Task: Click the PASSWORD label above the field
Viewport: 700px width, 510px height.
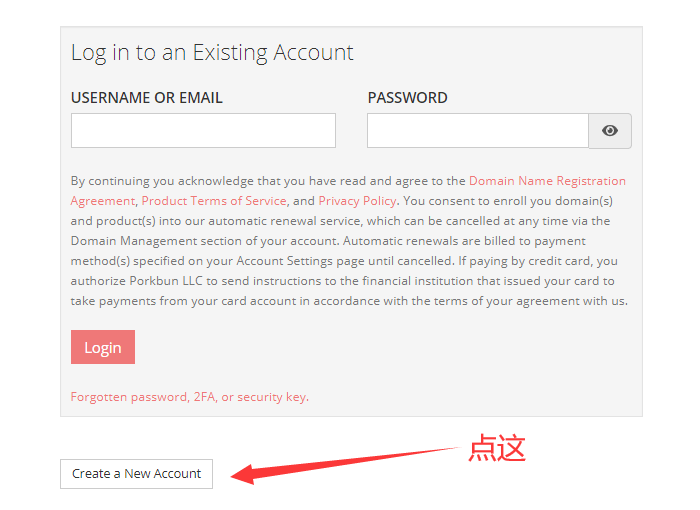Action: pos(407,98)
